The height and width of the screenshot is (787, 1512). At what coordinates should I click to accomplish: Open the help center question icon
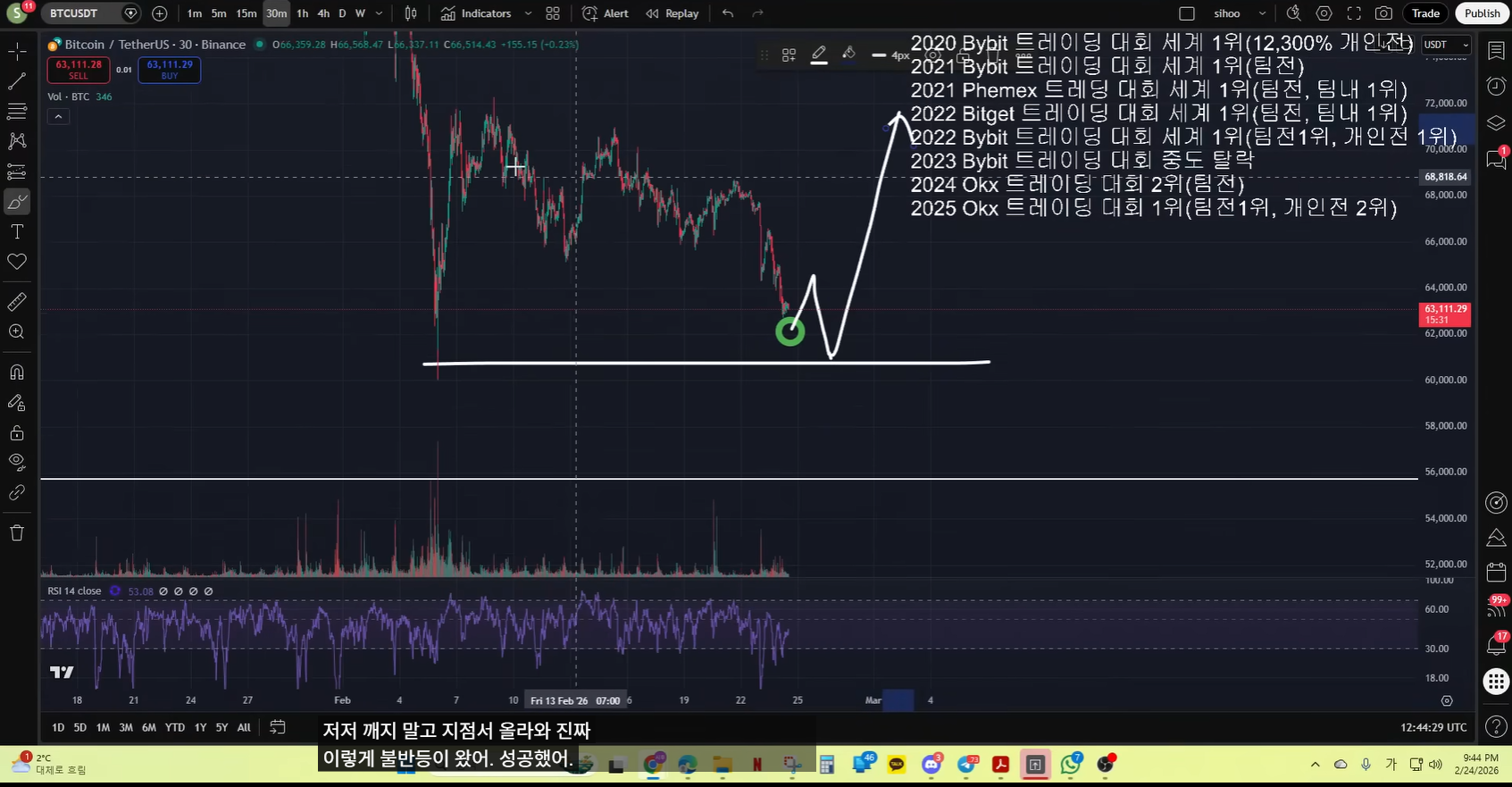point(1496,726)
